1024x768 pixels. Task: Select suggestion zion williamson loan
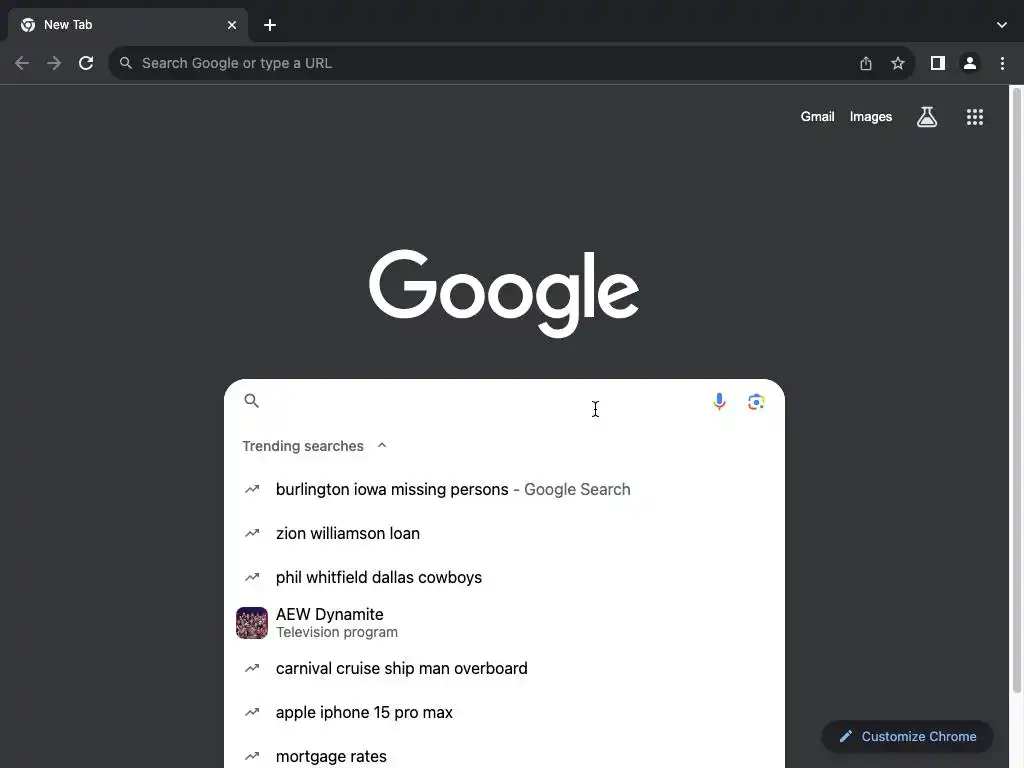click(504, 534)
